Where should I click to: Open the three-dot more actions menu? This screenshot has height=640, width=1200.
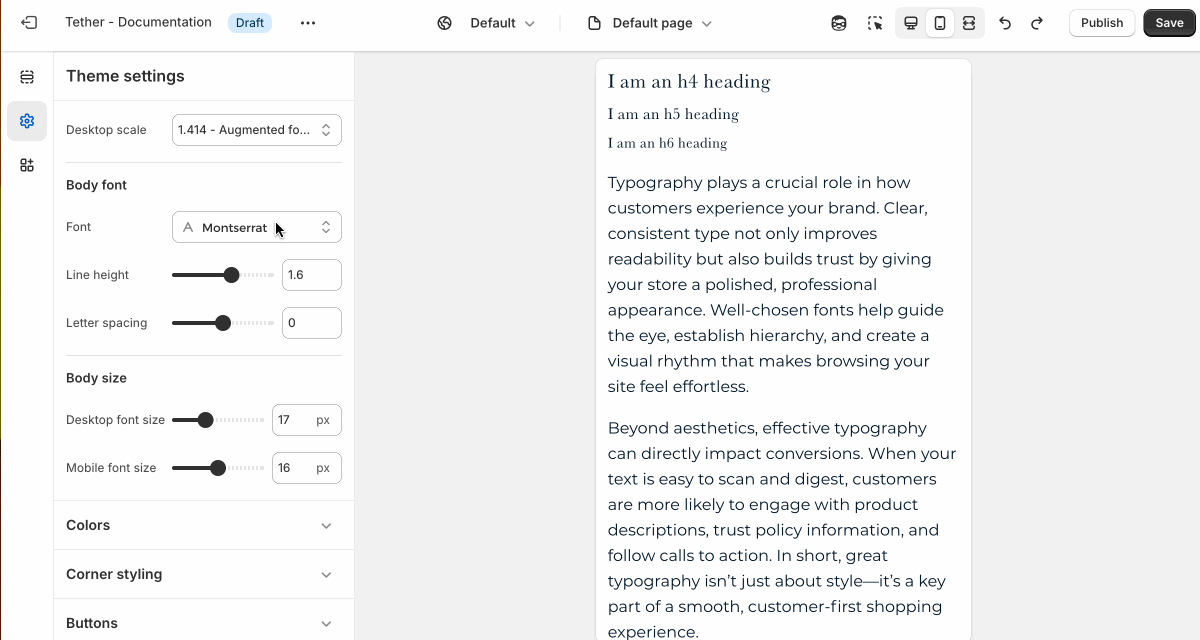pyautogui.click(x=308, y=23)
